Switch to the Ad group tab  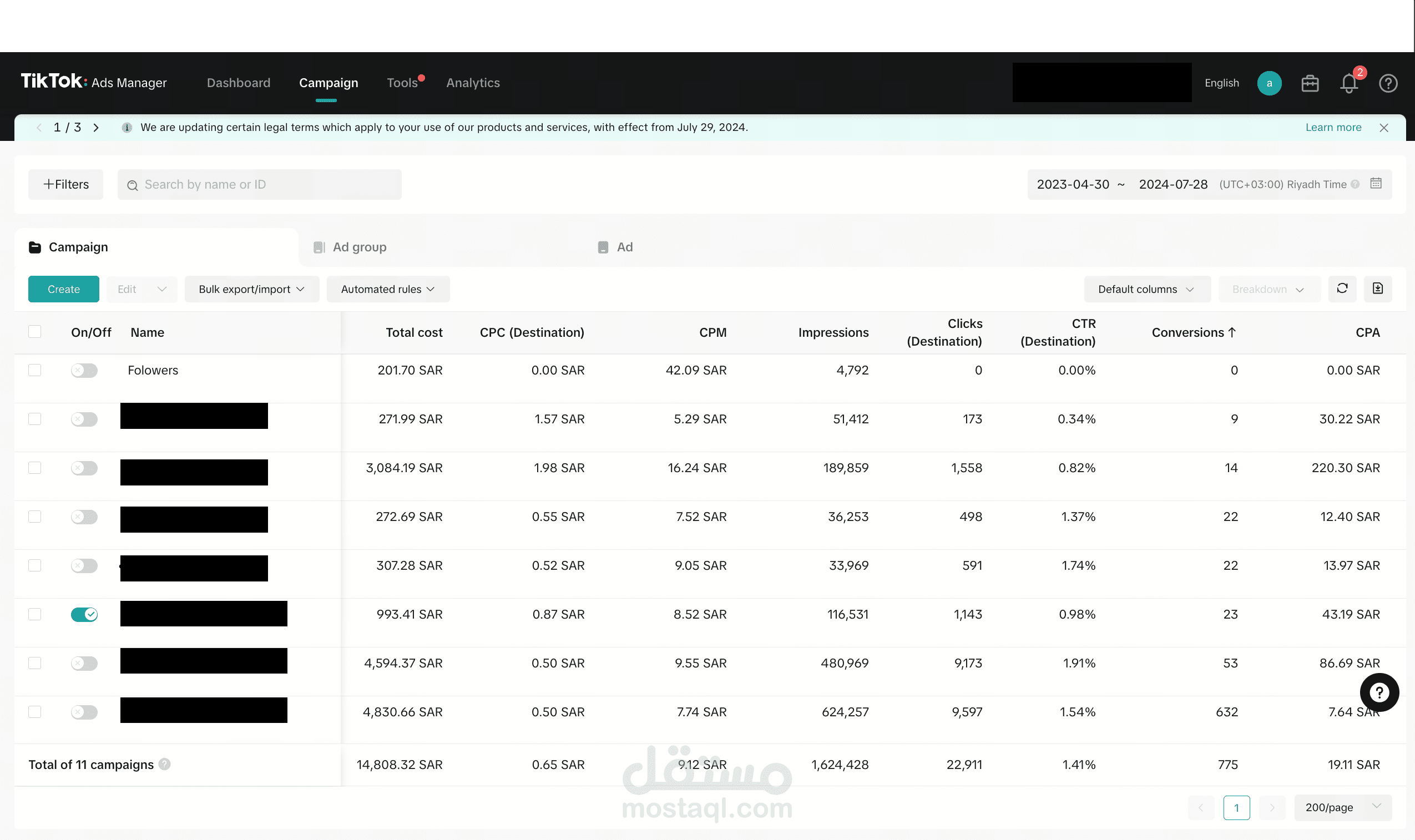[359, 247]
